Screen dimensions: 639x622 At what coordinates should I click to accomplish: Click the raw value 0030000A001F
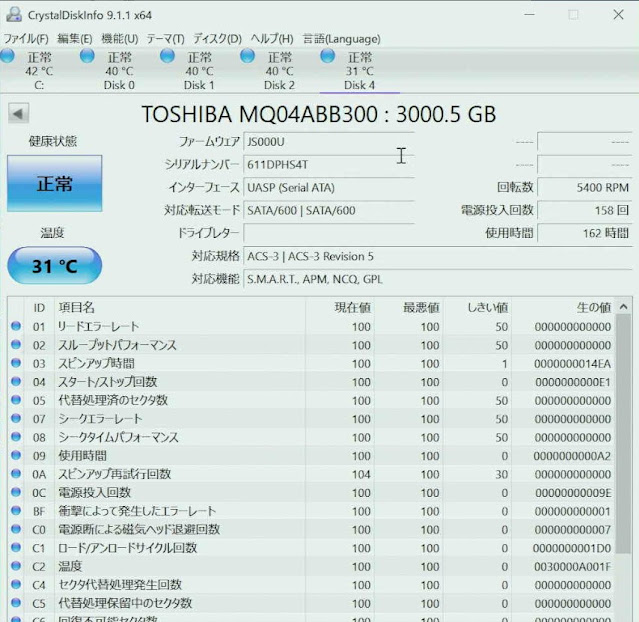pos(573,567)
